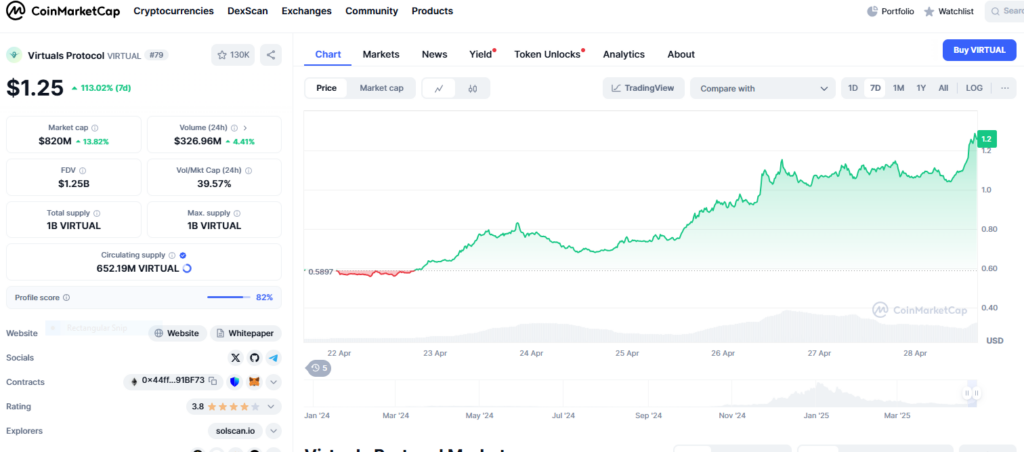
Task: Switch to the Chart tab
Action: (x=328, y=54)
